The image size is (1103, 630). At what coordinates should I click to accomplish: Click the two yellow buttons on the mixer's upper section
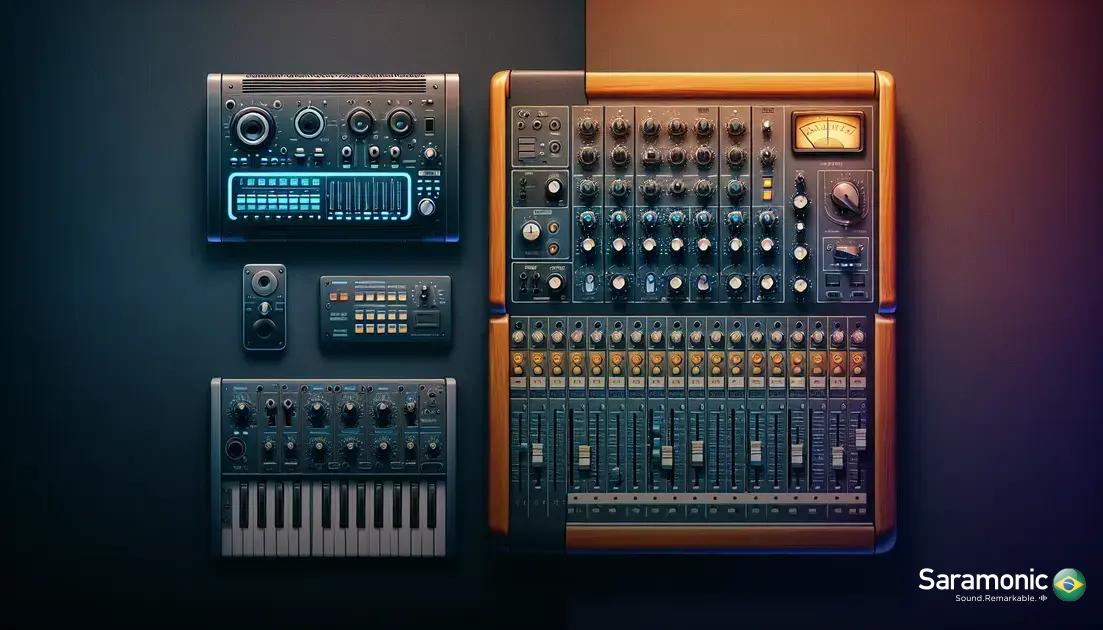click(767, 188)
